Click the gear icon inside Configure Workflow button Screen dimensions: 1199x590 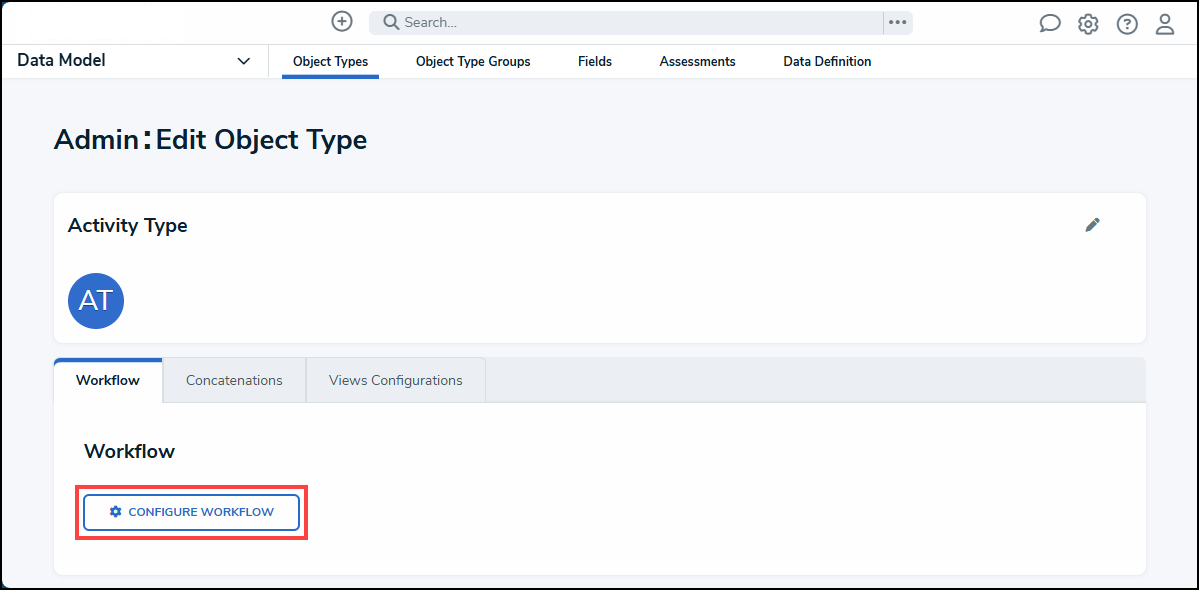tap(115, 511)
